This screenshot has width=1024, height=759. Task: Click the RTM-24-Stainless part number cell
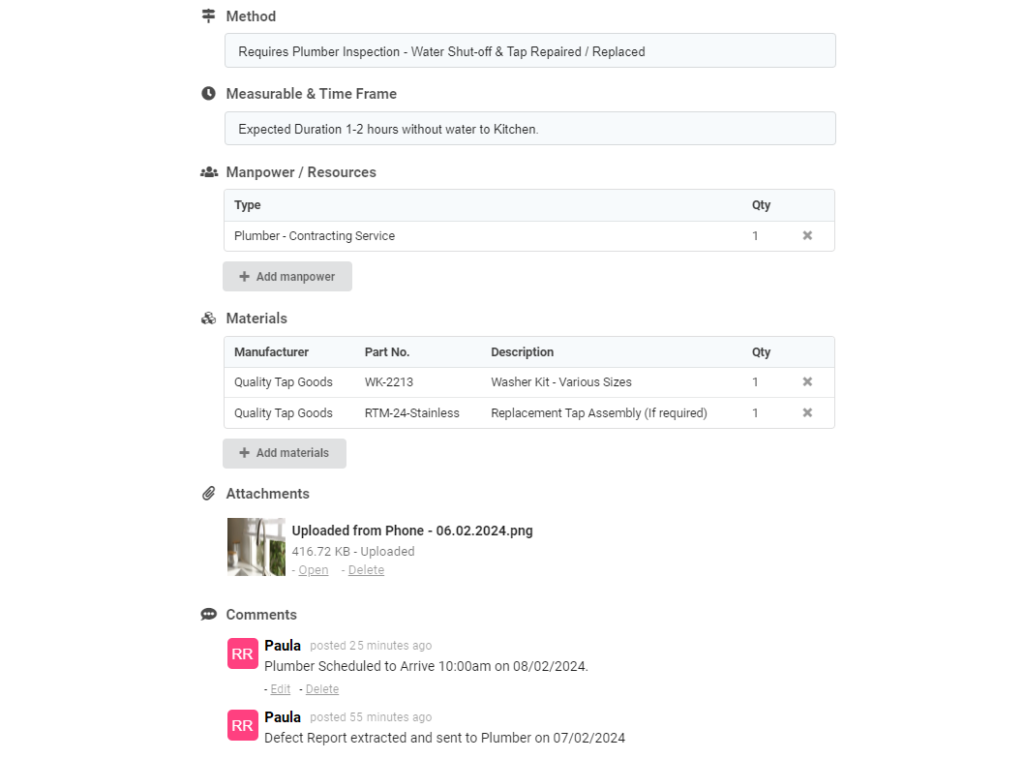click(412, 413)
